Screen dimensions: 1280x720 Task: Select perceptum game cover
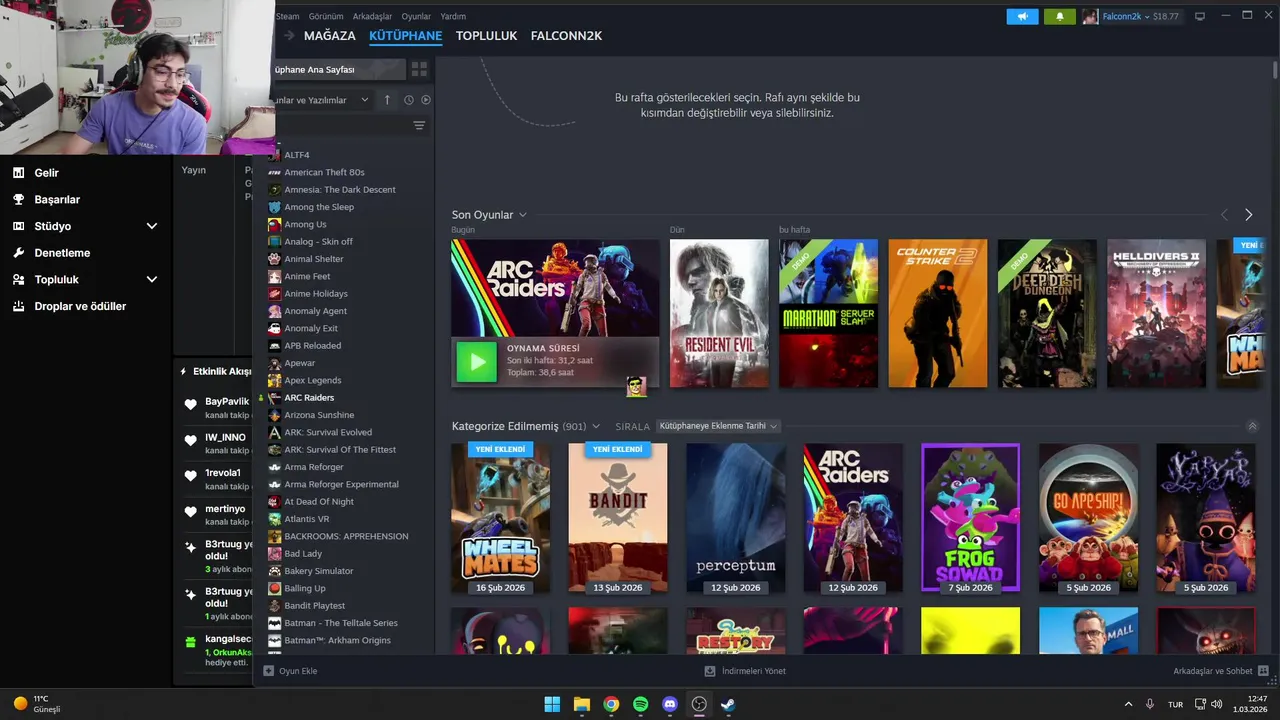tap(735, 518)
